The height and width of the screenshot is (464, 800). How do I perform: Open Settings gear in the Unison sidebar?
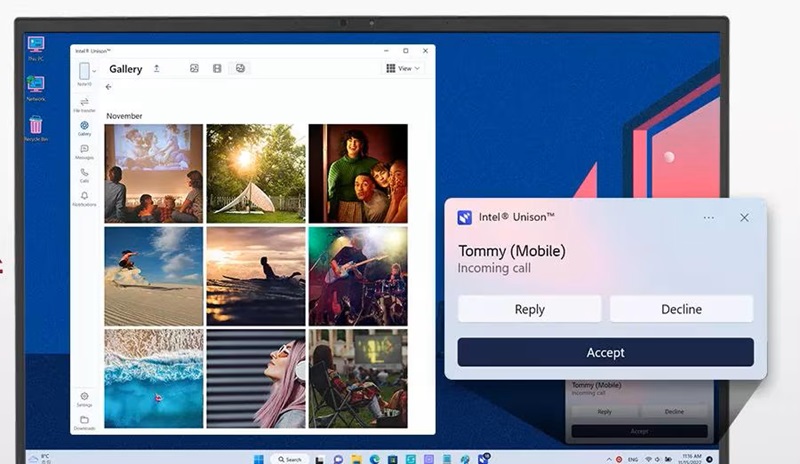click(x=84, y=399)
